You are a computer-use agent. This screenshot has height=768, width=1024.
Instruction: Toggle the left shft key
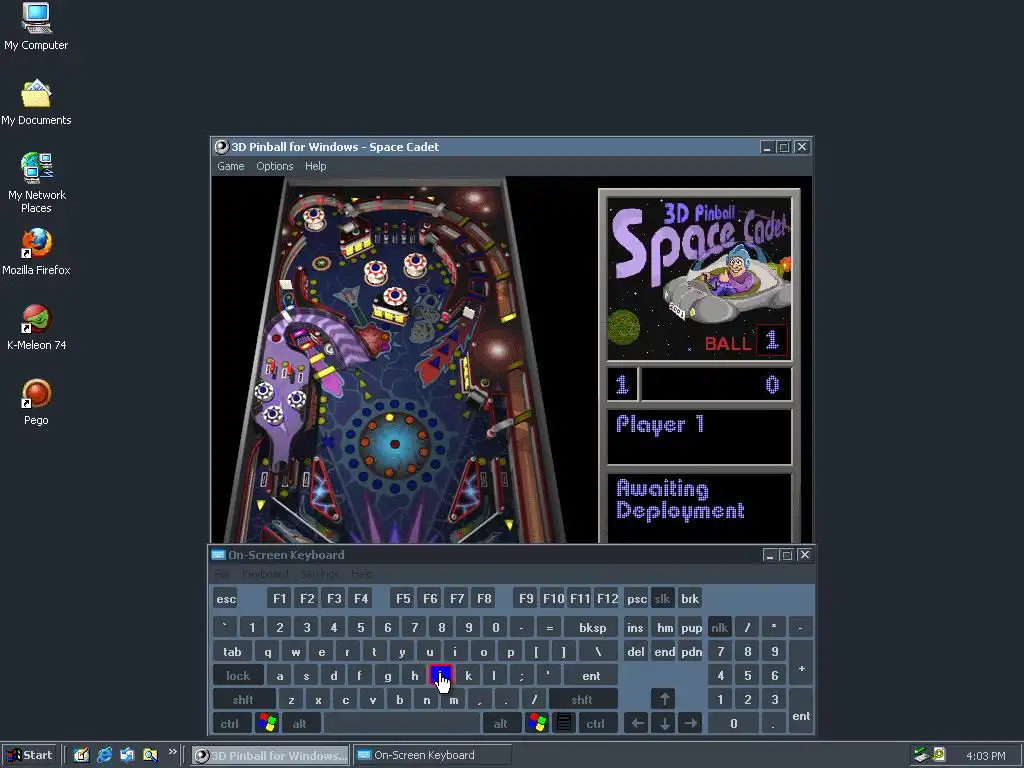[x=243, y=699]
